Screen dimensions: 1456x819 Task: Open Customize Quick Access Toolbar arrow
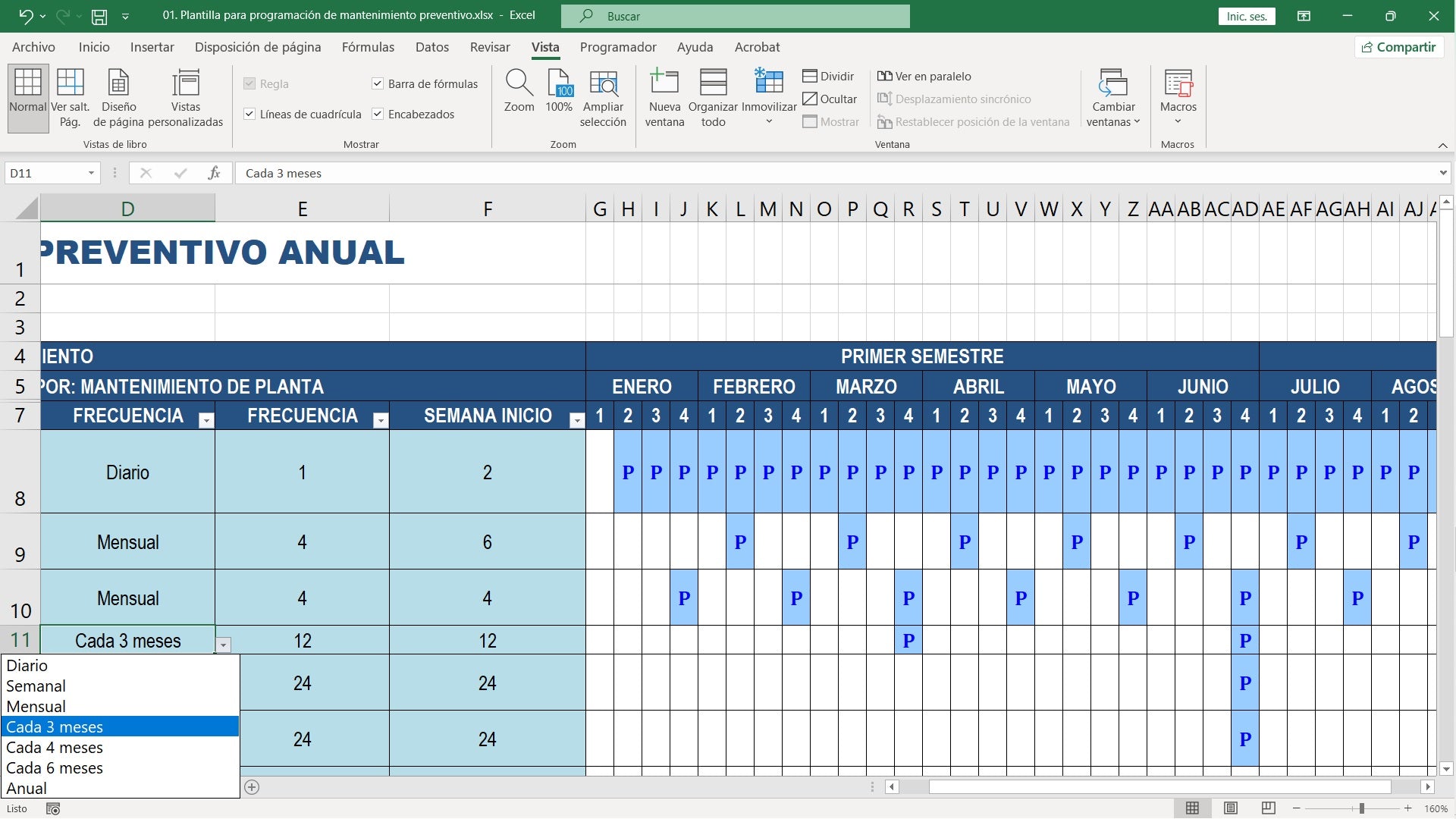pos(125,16)
